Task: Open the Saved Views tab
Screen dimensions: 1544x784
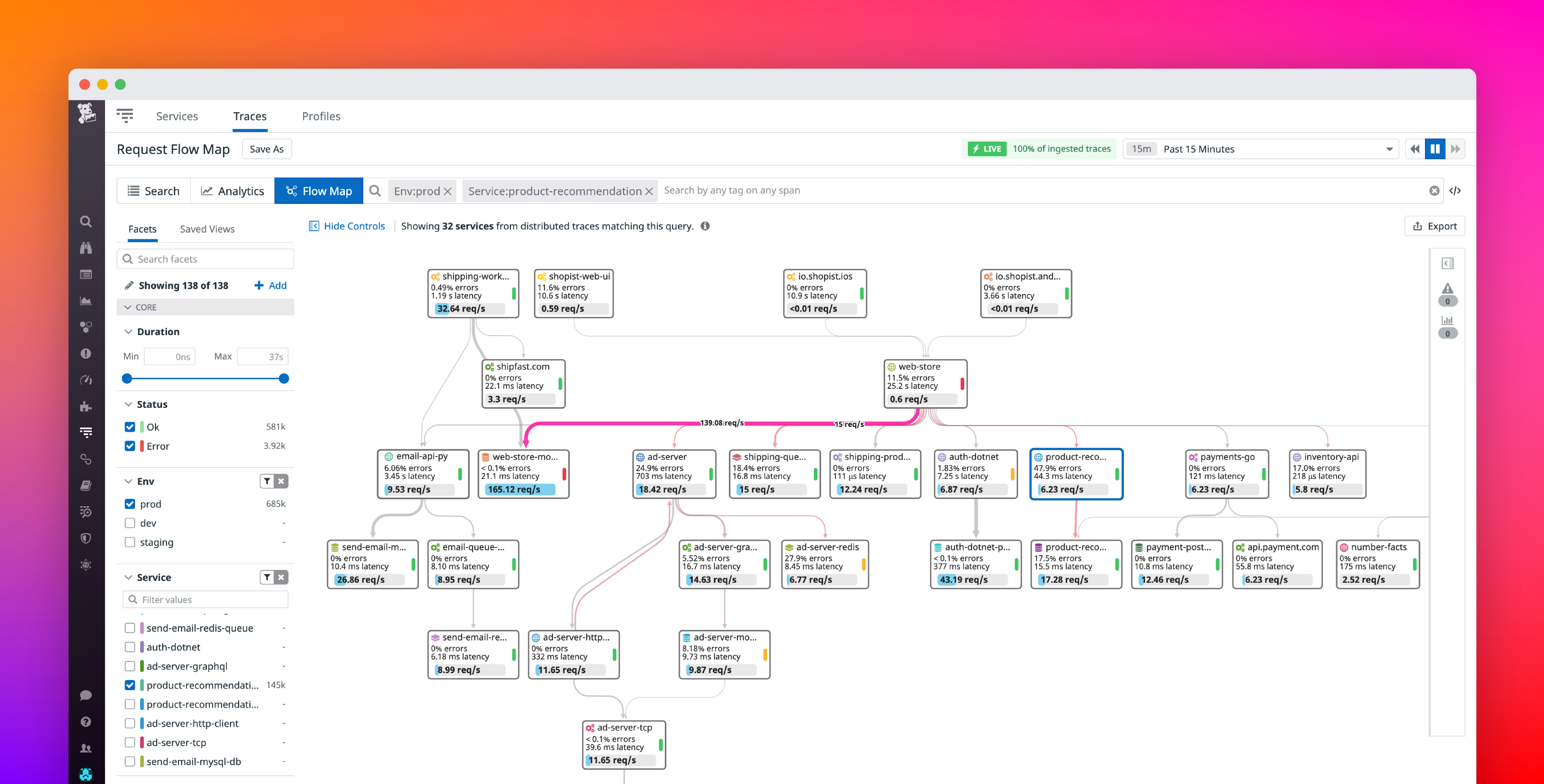Action: 206,228
